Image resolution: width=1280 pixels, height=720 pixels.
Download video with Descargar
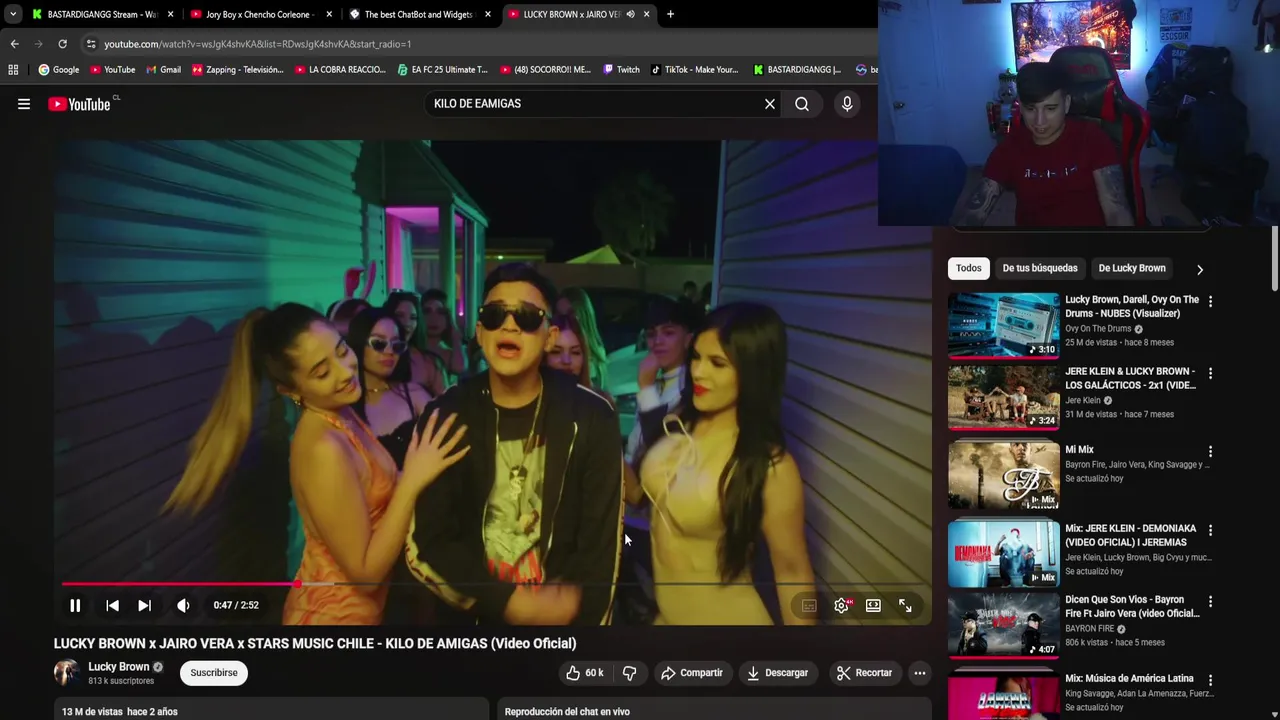tap(777, 673)
